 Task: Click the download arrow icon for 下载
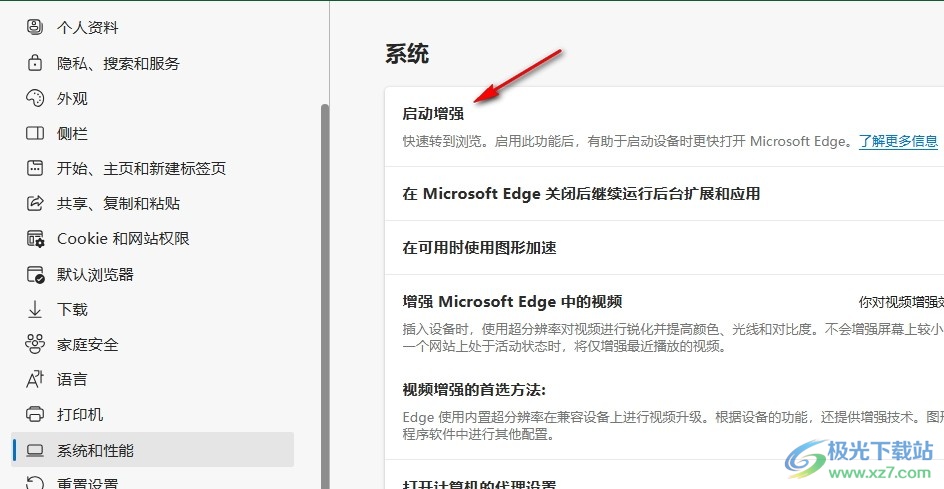pyautogui.click(x=36, y=309)
